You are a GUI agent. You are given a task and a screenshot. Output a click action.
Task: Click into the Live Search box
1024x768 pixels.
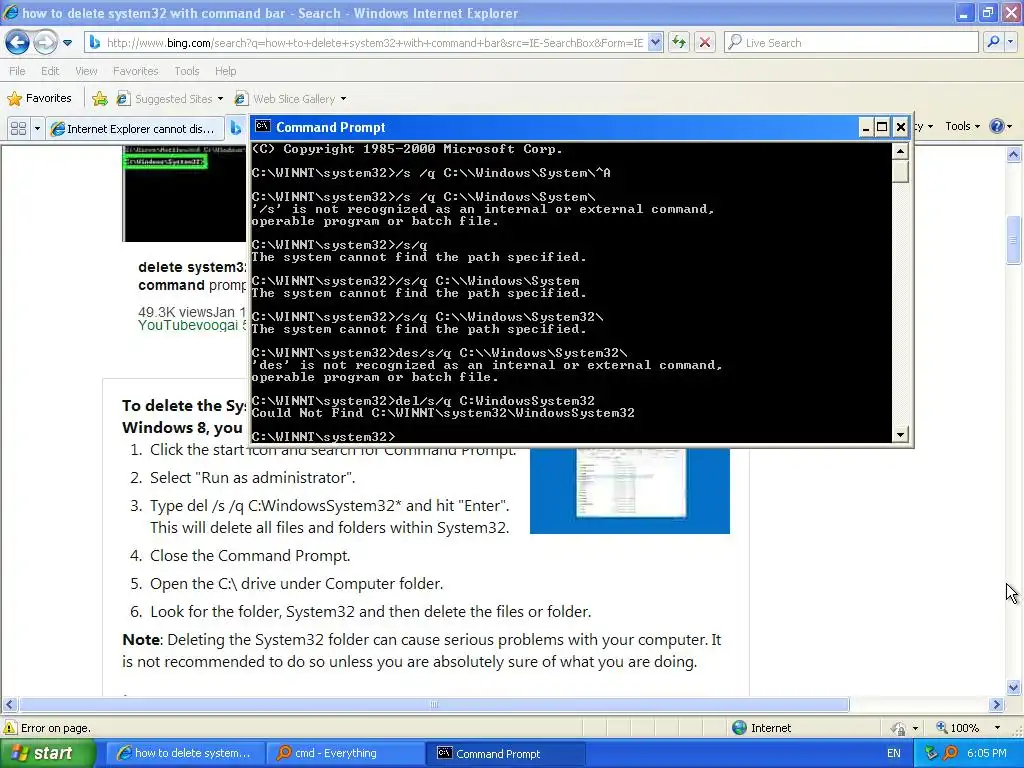(x=851, y=42)
